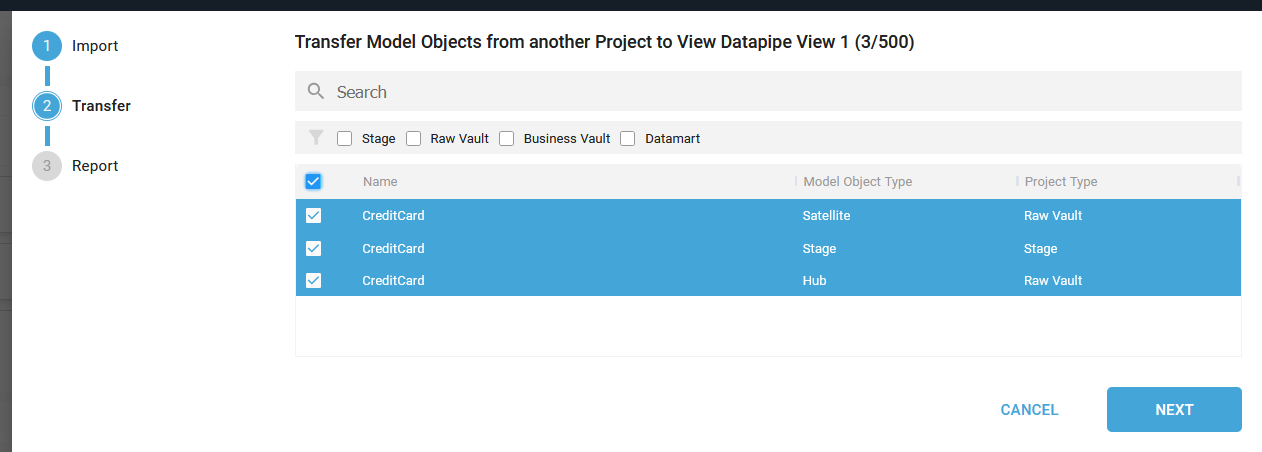Image resolution: width=1262 pixels, height=452 pixels.
Task: Toggle the Raw Vault filter checkbox
Action: pos(414,139)
